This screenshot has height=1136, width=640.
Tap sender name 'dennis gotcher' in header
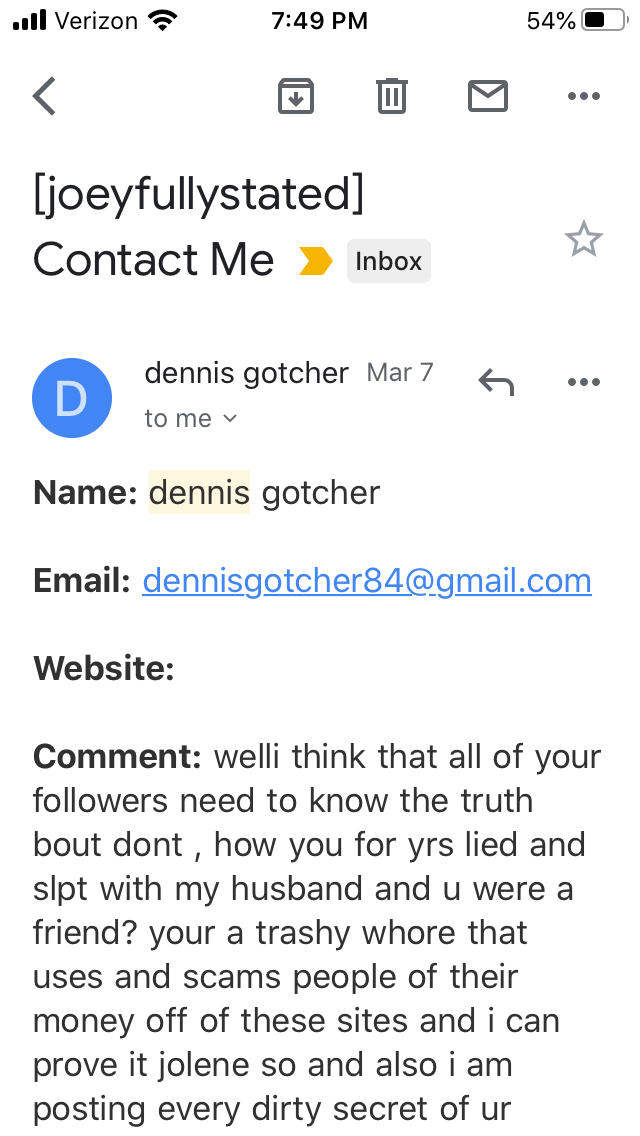click(x=246, y=373)
